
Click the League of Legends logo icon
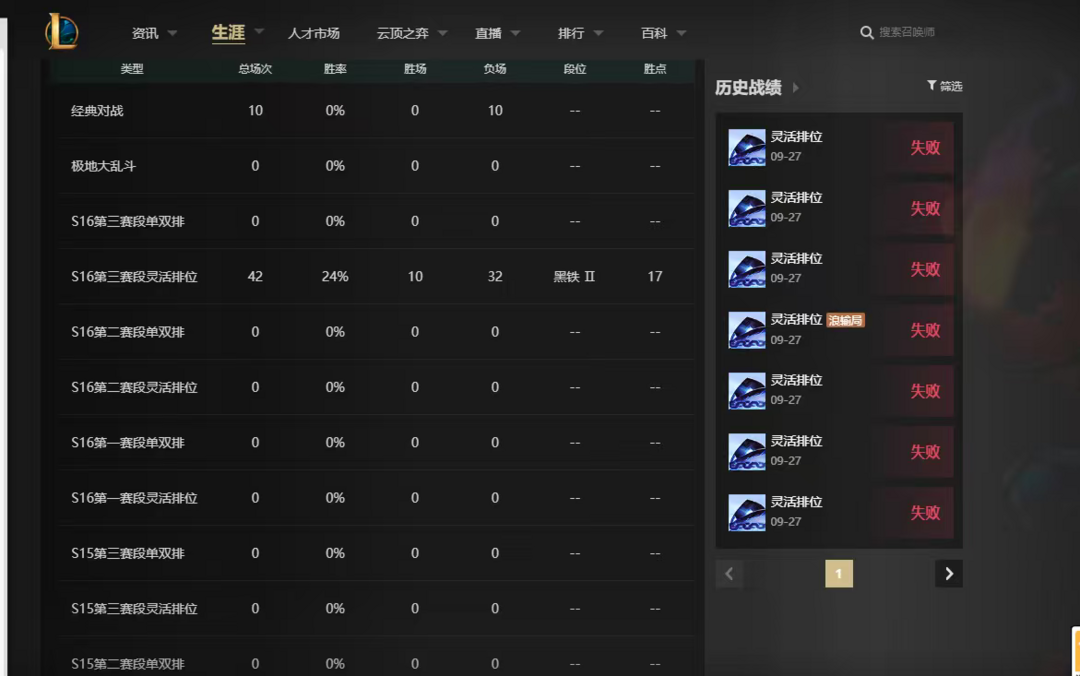pos(62,31)
